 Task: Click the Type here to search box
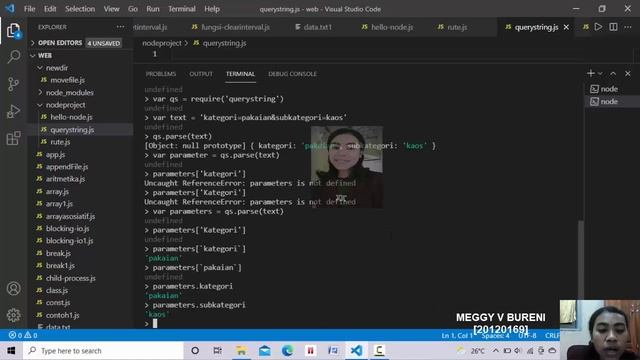[104, 351]
